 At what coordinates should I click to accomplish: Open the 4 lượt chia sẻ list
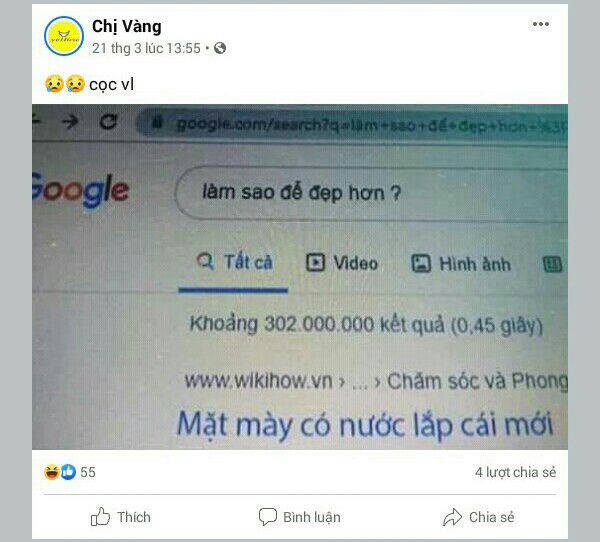point(515,472)
